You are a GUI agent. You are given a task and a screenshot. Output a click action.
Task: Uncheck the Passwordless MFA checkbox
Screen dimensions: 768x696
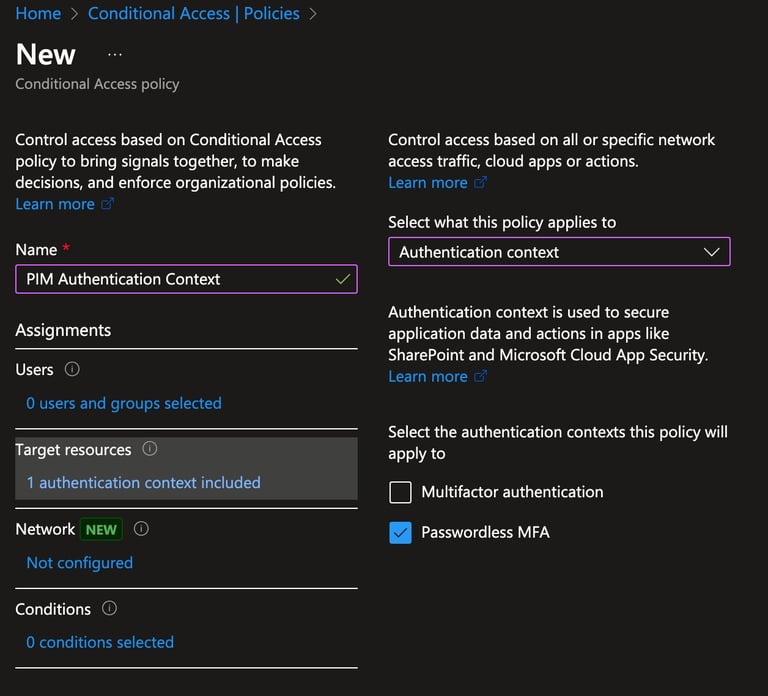(400, 532)
